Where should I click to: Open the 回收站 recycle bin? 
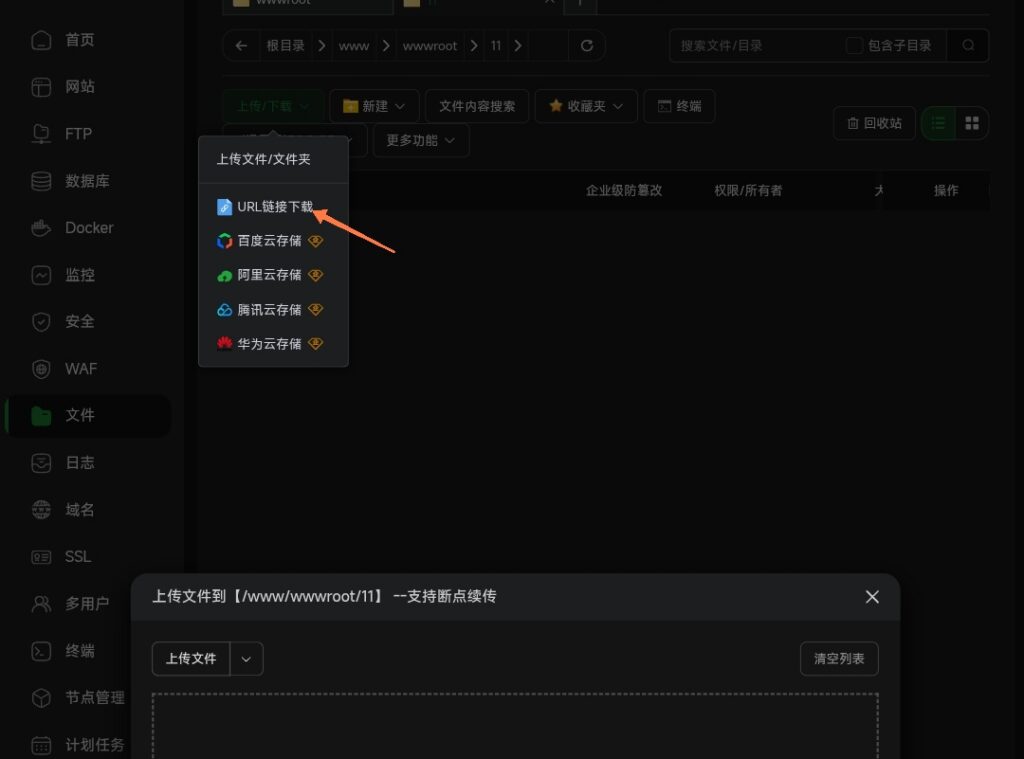pyautogui.click(x=874, y=123)
